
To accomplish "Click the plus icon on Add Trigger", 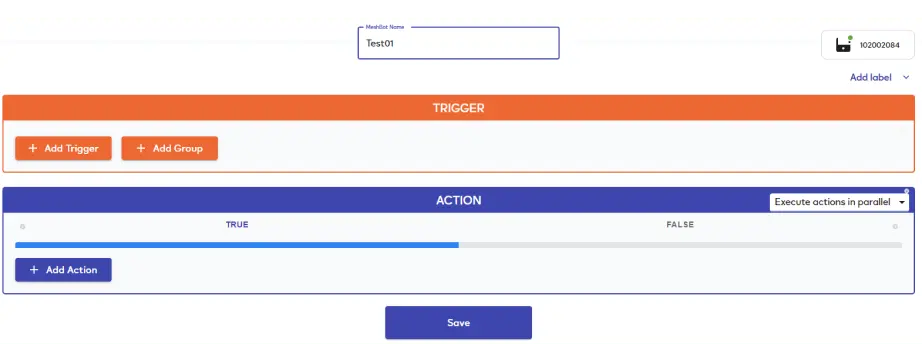I will click(x=33, y=148).
